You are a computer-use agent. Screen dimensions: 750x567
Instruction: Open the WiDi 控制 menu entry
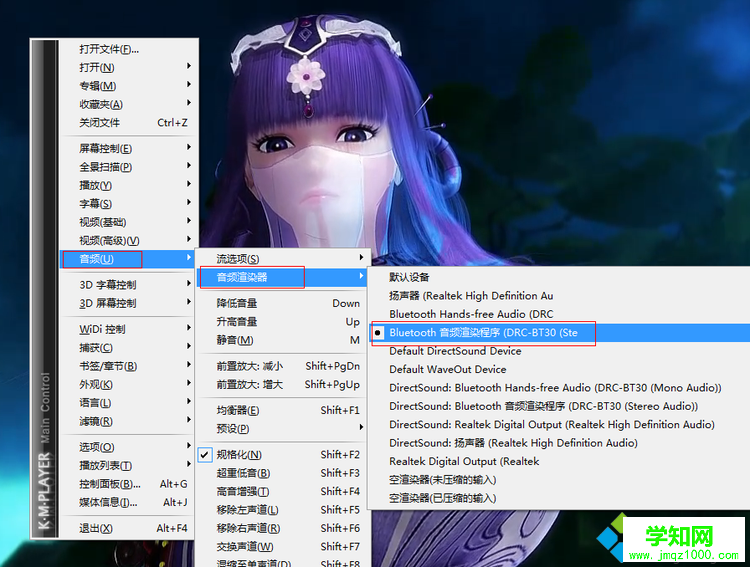coord(128,329)
